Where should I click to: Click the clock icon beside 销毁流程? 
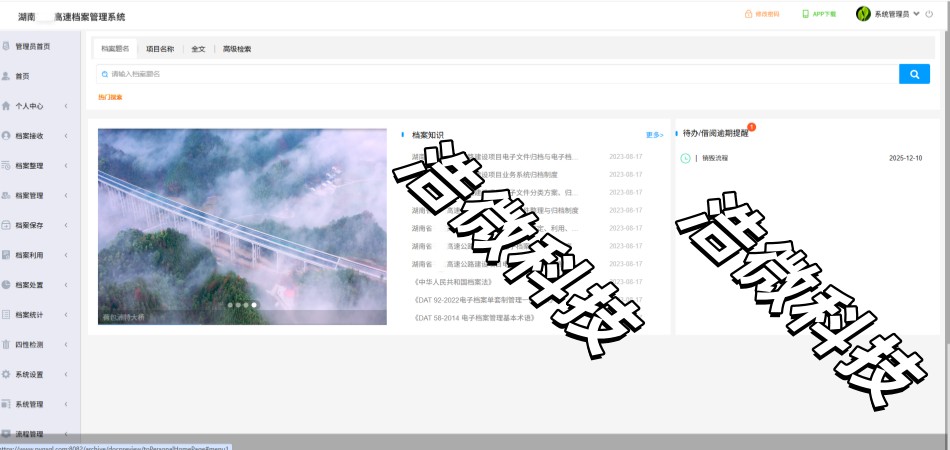click(x=685, y=158)
